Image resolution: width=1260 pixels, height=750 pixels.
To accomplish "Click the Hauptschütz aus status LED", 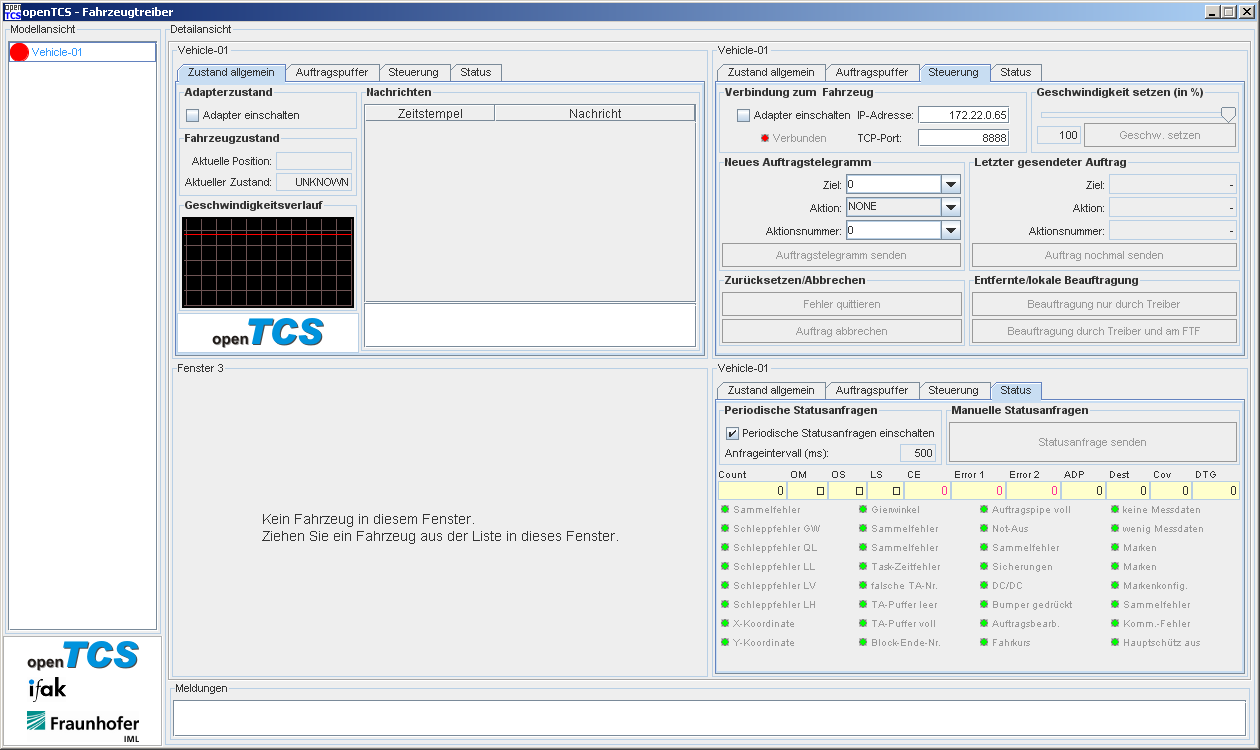I will pos(1115,643).
